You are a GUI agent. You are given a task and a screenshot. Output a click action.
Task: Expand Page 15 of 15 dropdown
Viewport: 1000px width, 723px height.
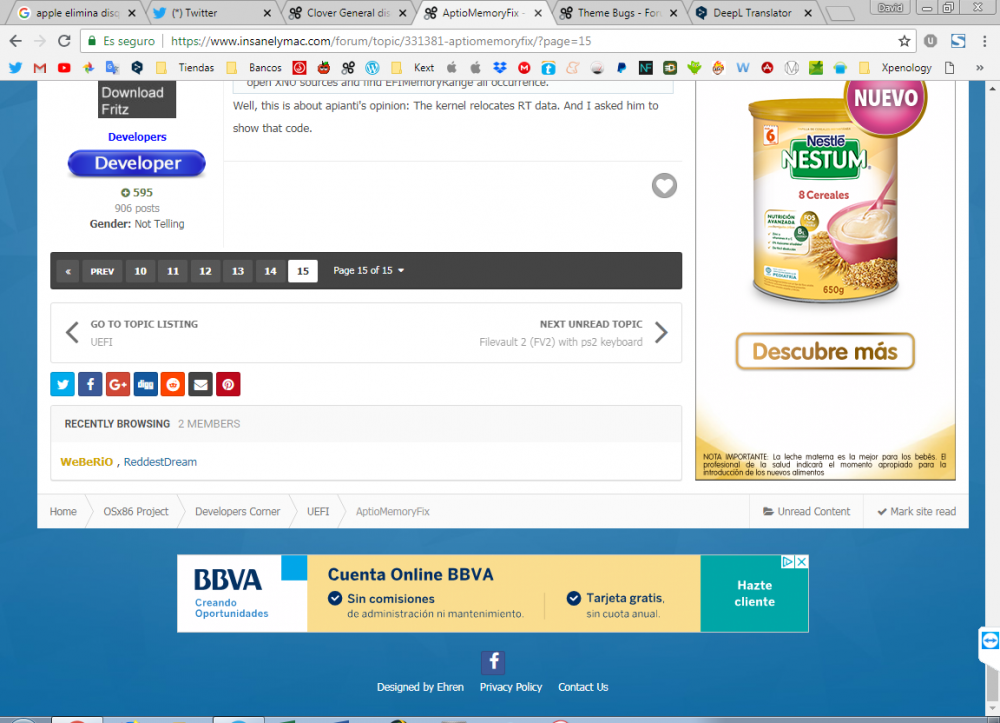[x=368, y=270]
